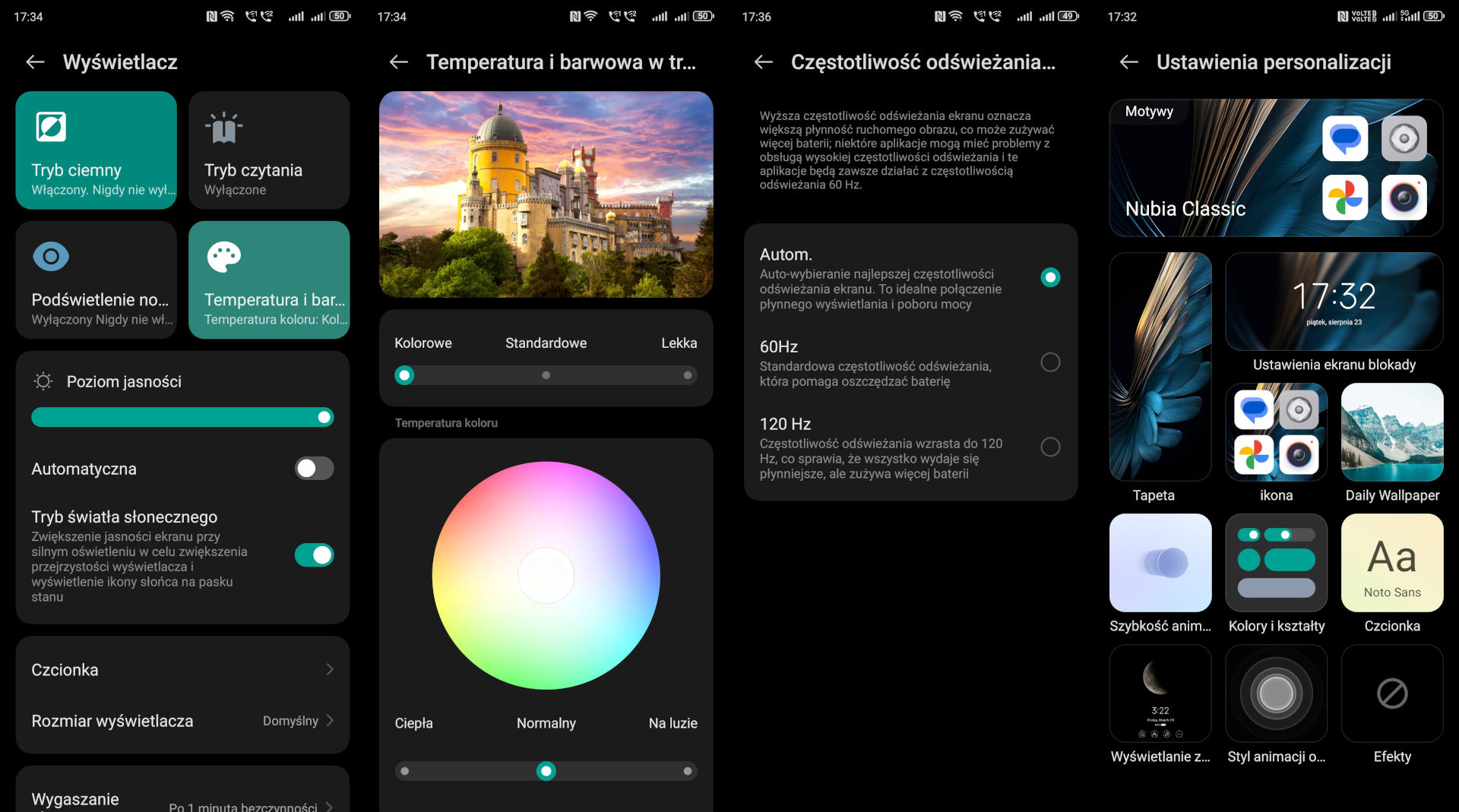Toggle the Automatyczna brightness switch
This screenshot has width=1459, height=812.
click(x=314, y=469)
